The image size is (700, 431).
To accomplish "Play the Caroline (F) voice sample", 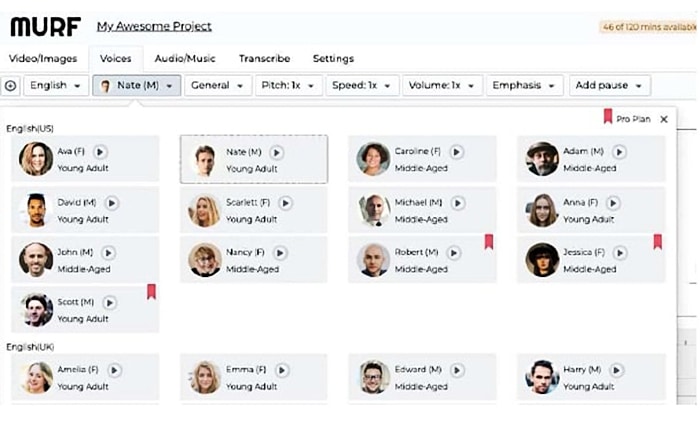I will coord(456,152).
